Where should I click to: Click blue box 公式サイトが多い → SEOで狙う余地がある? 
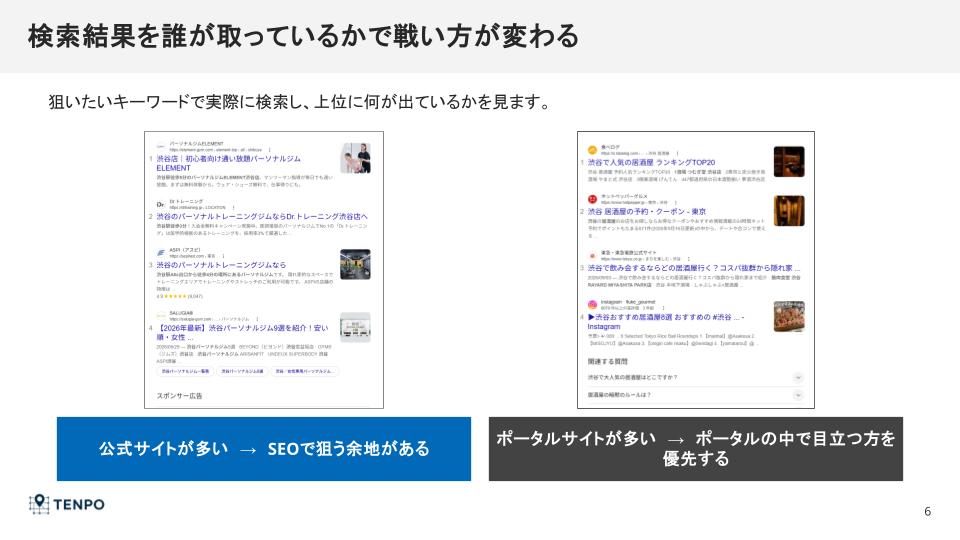tap(264, 449)
